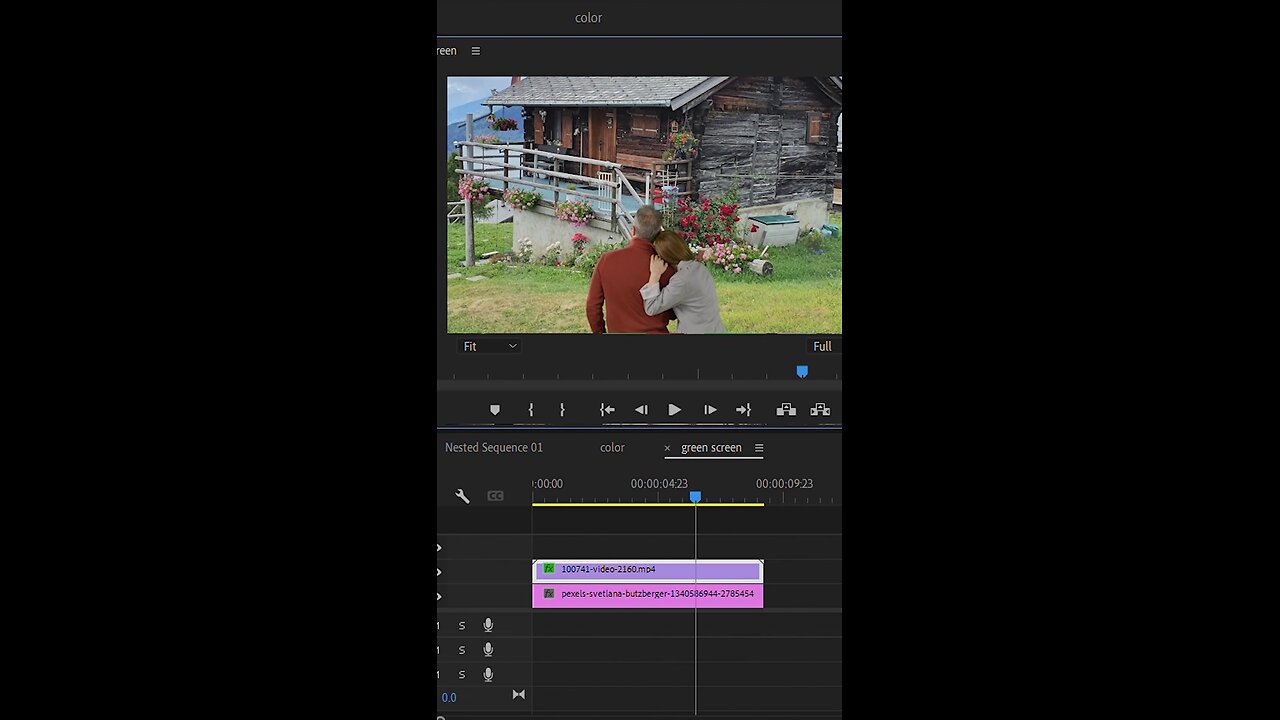1280x720 pixels.
Task: Click the Lift button
Action: tap(786, 410)
